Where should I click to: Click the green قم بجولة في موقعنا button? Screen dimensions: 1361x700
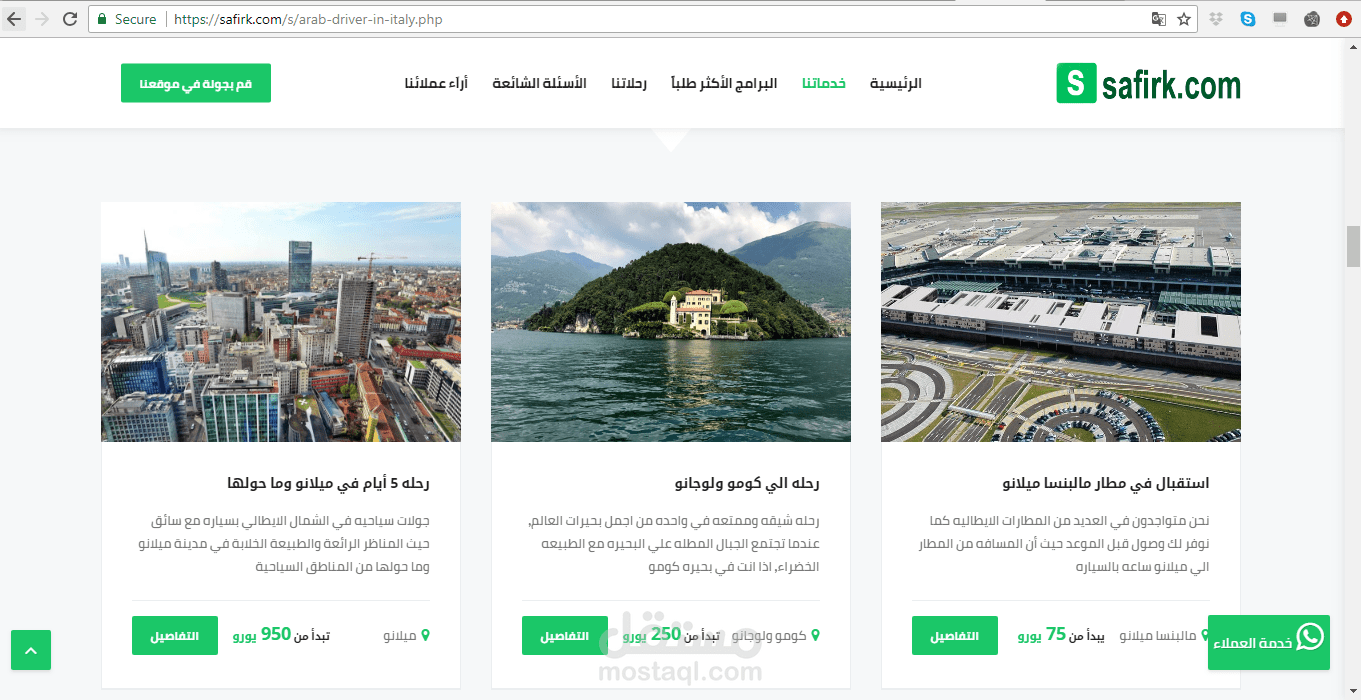[x=196, y=83]
